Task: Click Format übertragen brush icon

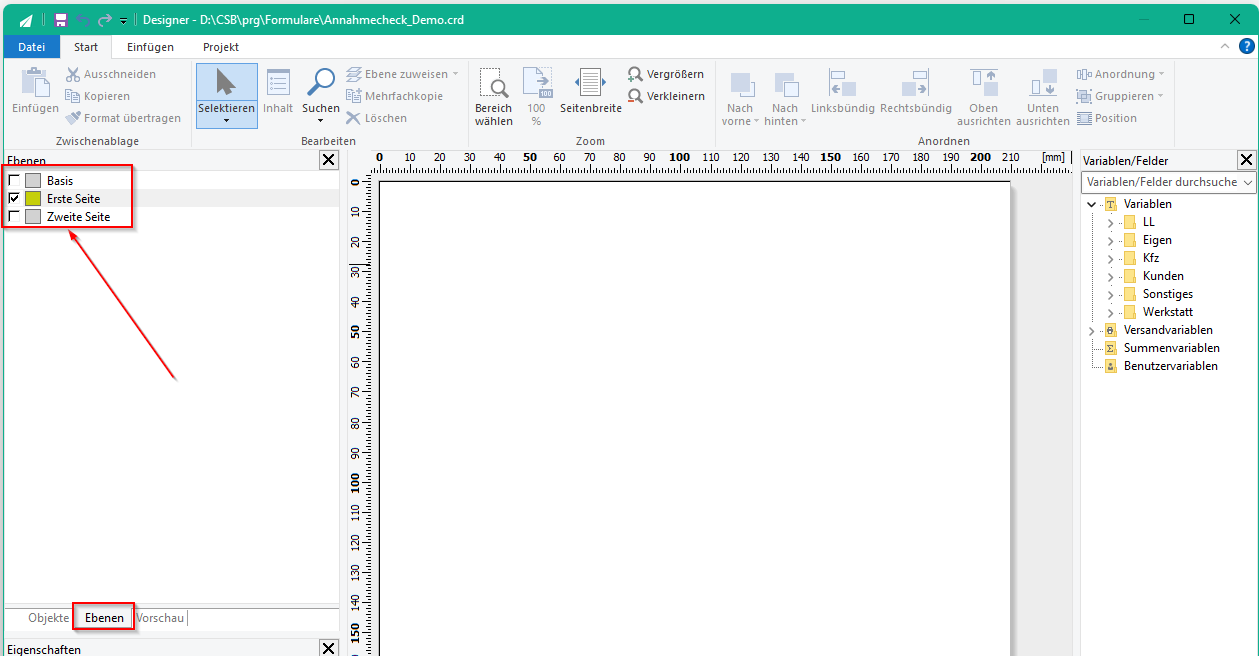Action: [73, 118]
